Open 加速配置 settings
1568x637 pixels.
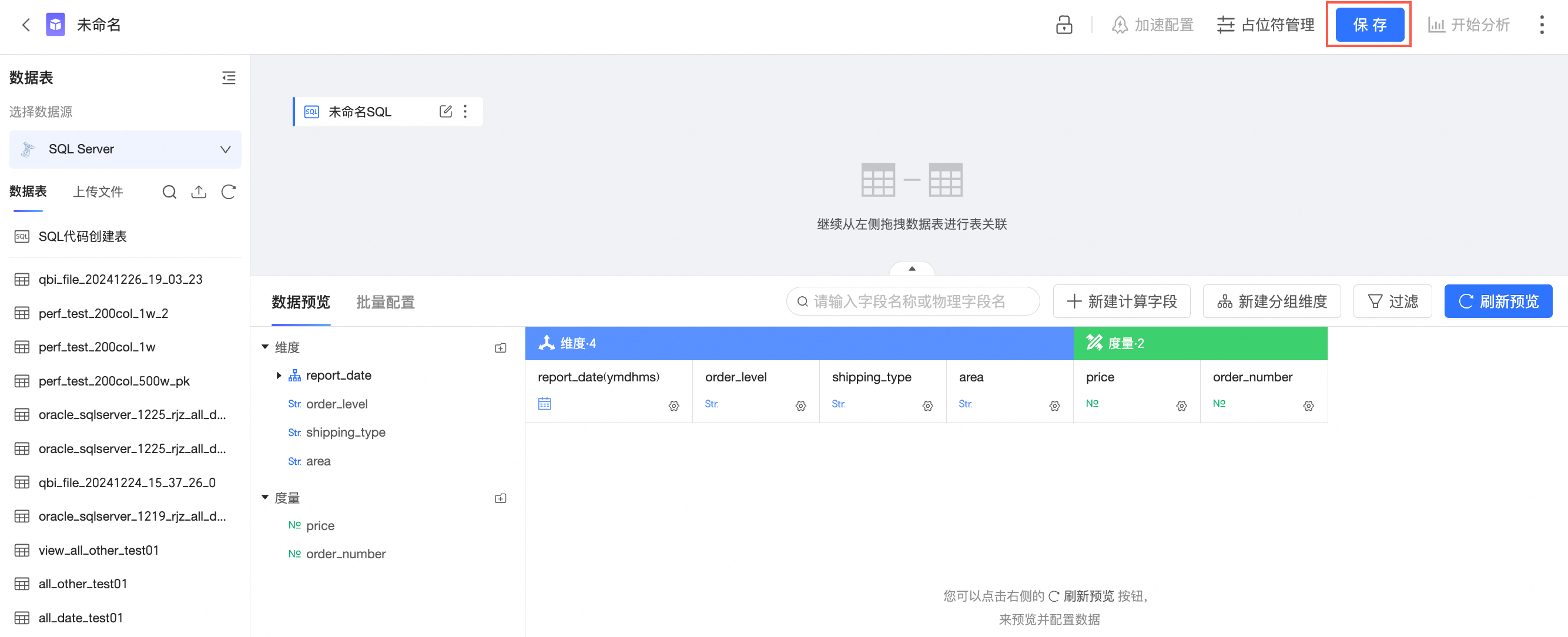[1153, 25]
